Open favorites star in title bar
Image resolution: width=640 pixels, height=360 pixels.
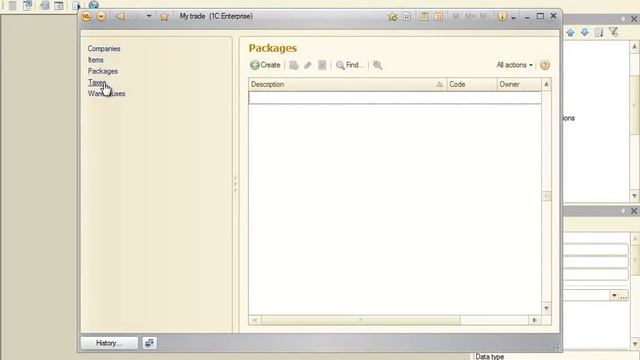point(164,16)
